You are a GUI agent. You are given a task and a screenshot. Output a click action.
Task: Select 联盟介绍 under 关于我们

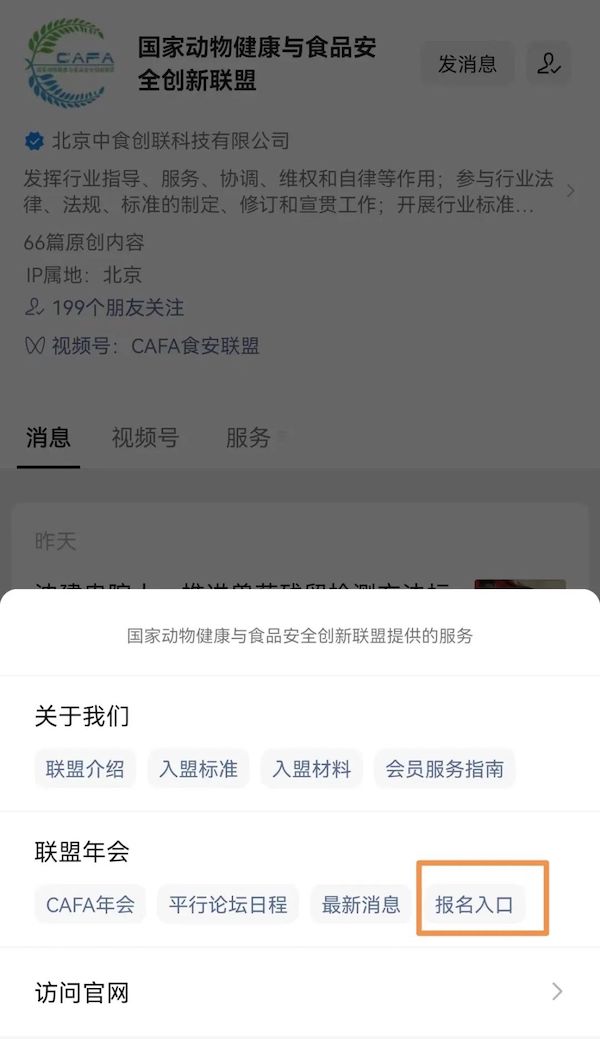(85, 769)
